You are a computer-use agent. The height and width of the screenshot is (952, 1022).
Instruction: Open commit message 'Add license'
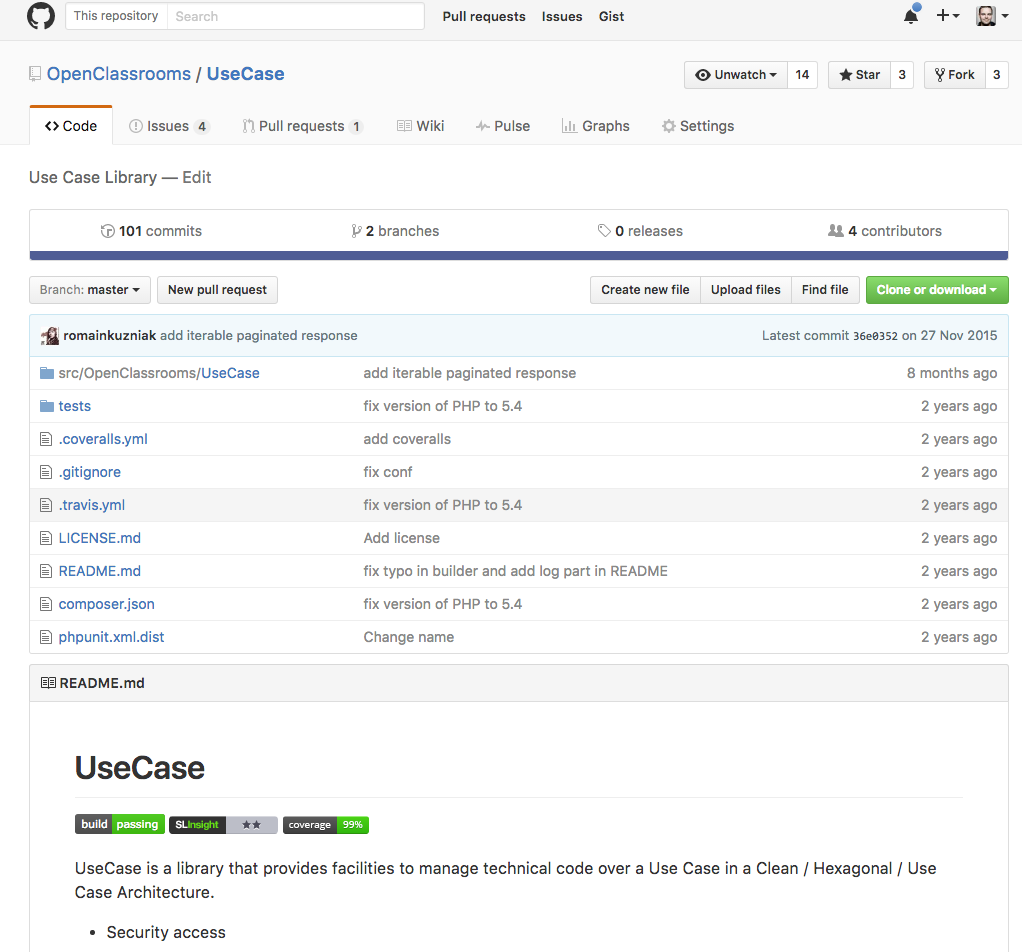(x=402, y=538)
